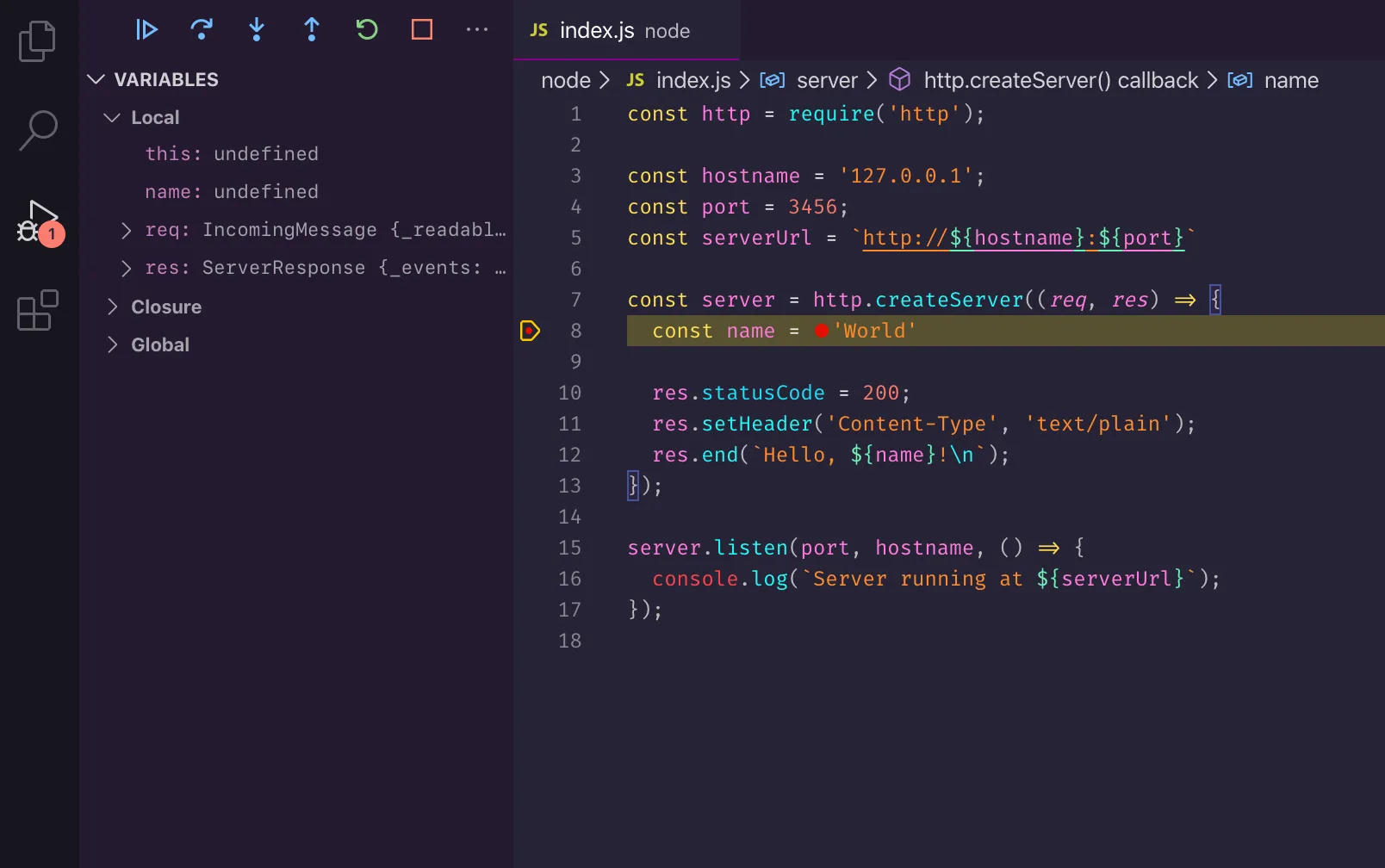The height and width of the screenshot is (868, 1385).
Task: Toggle the breakpoint on line 8
Action: (x=530, y=331)
